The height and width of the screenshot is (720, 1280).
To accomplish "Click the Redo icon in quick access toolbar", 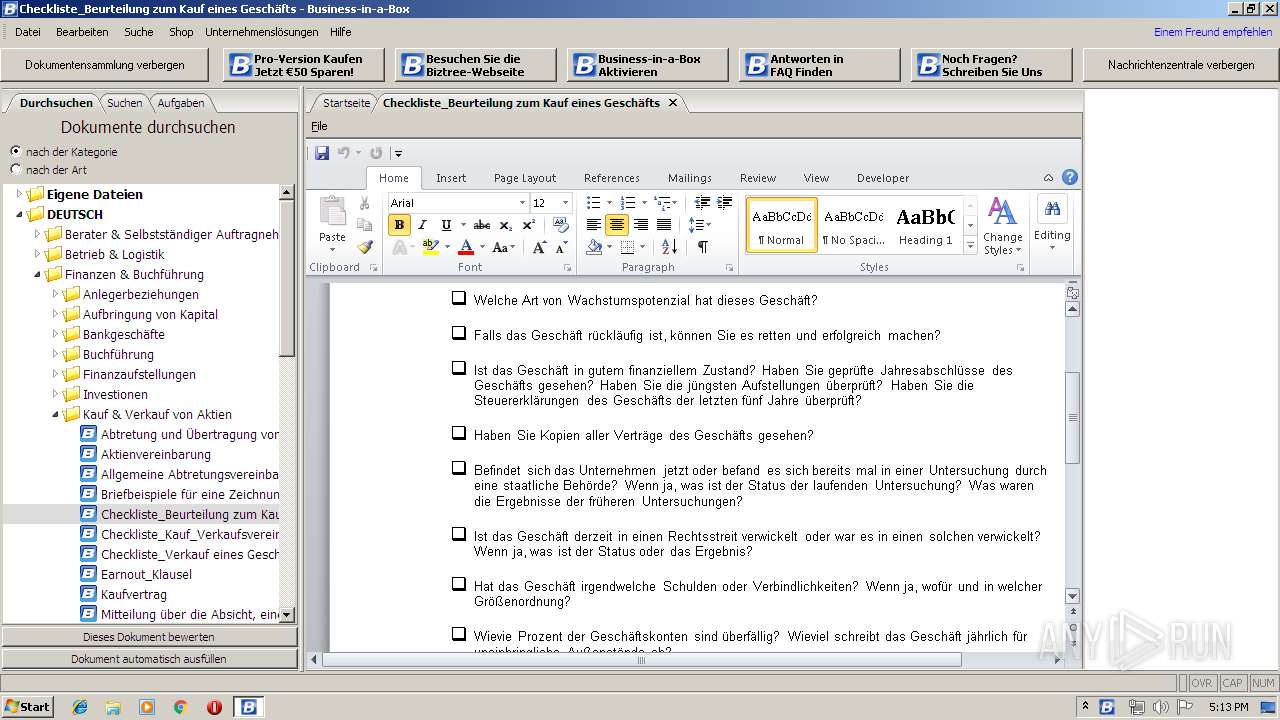I will coord(376,153).
